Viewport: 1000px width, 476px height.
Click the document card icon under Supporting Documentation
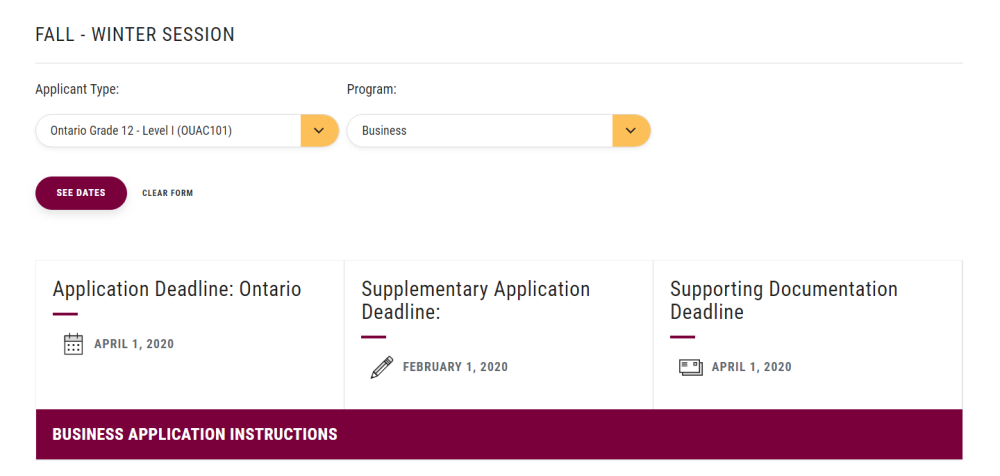point(690,367)
